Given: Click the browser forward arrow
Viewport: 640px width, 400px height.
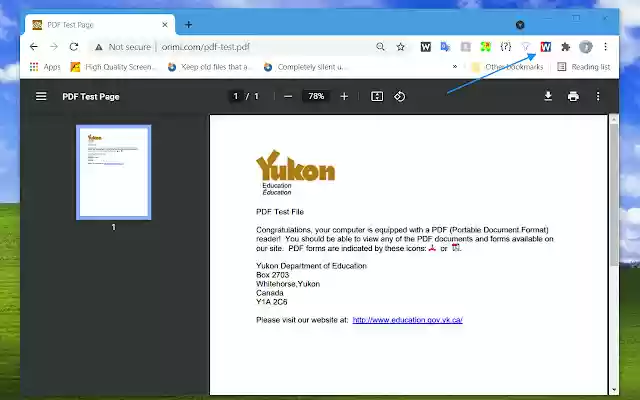Looking at the screenshot, I should [x=53, y=47].
